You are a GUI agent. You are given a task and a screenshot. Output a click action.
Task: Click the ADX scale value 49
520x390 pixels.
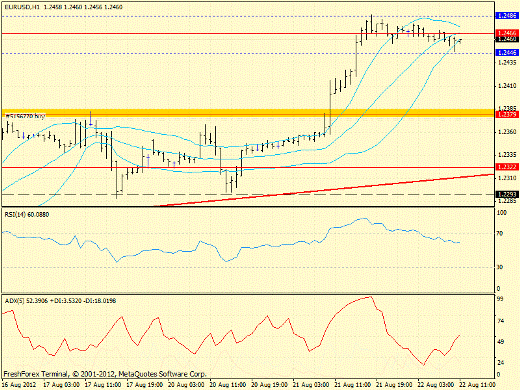(500, 342)
